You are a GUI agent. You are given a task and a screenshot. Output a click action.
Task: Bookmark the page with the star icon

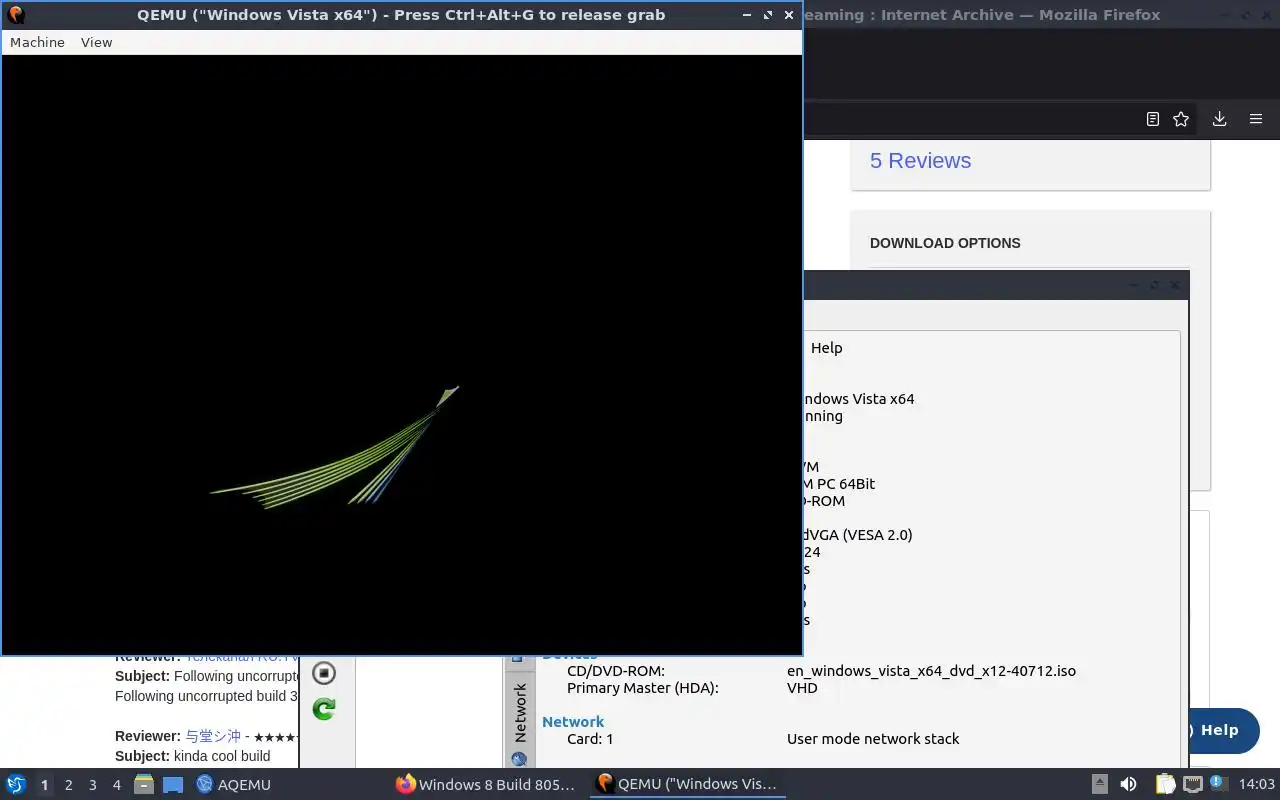(1181, 119)
